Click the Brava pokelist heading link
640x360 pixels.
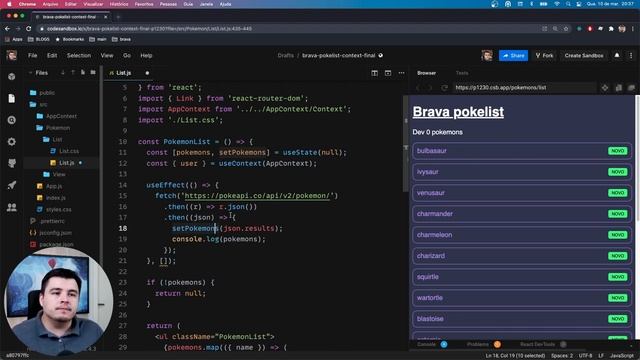coord(458,112)
